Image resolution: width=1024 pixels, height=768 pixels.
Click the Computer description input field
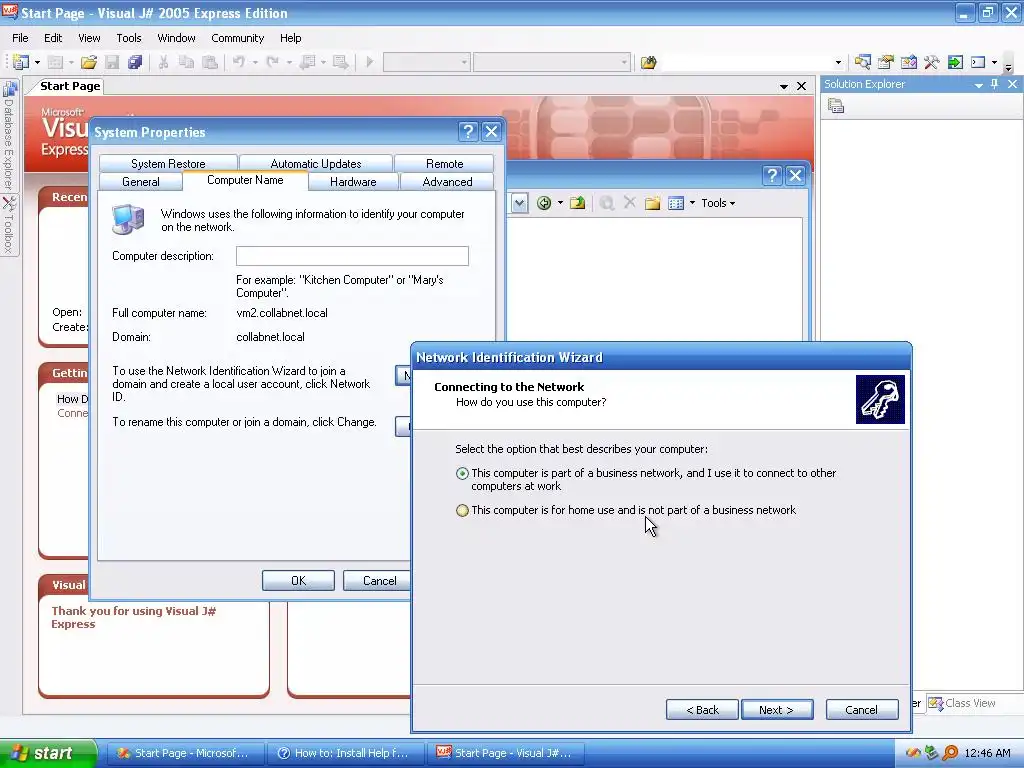[352, 256]
